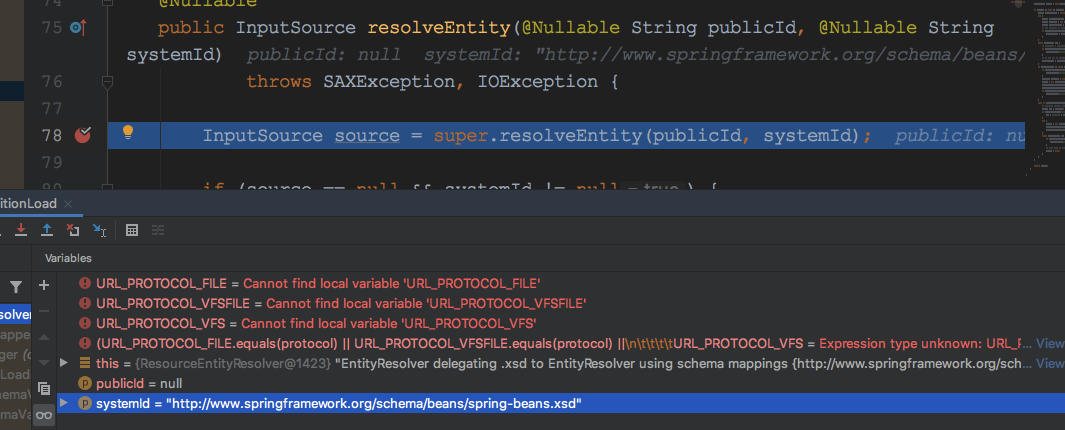The height and width of the screenshot is (430, 1065).
Task: Click the resolveEntity method name on line 75
Action: (438, 29)
